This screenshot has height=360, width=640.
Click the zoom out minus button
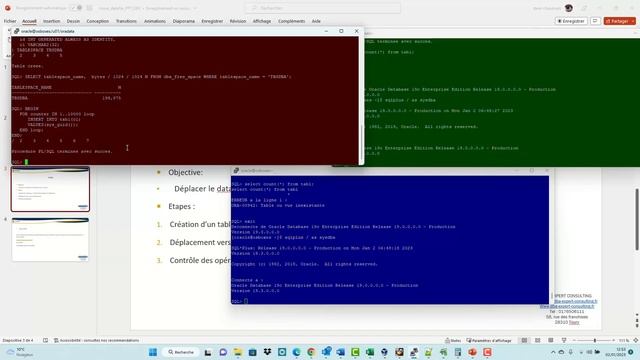[574, 340]
